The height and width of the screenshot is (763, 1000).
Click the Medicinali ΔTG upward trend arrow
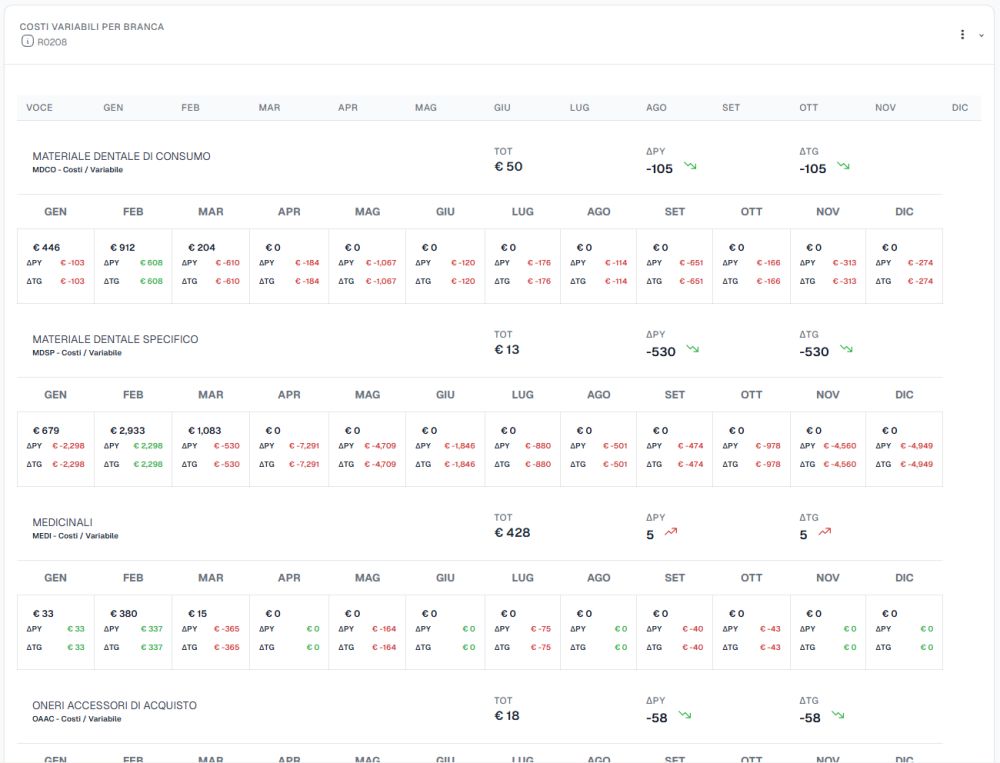(x=825, y=531)
